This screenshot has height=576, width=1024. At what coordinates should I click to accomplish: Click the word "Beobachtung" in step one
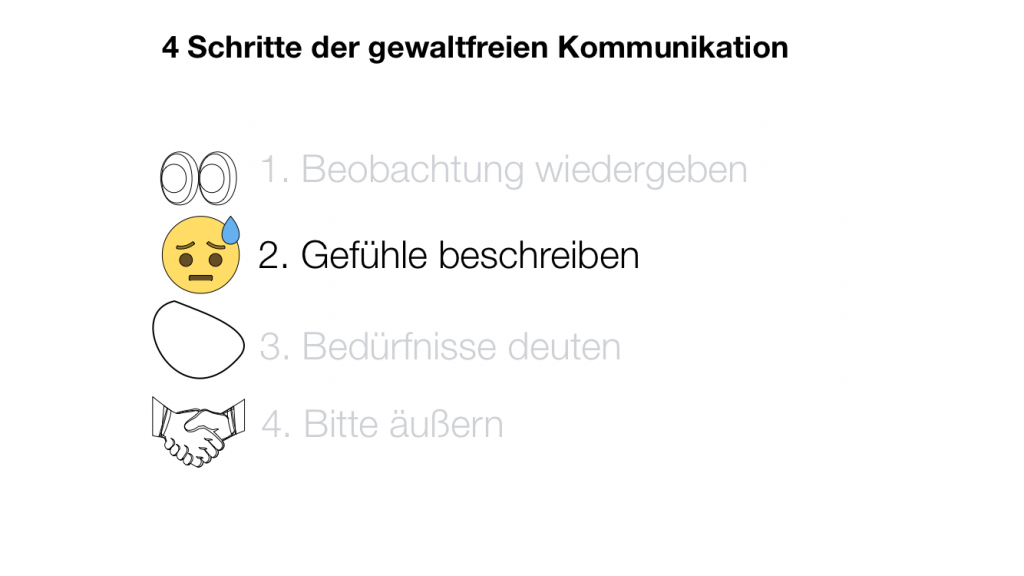[x=412, y=170]
